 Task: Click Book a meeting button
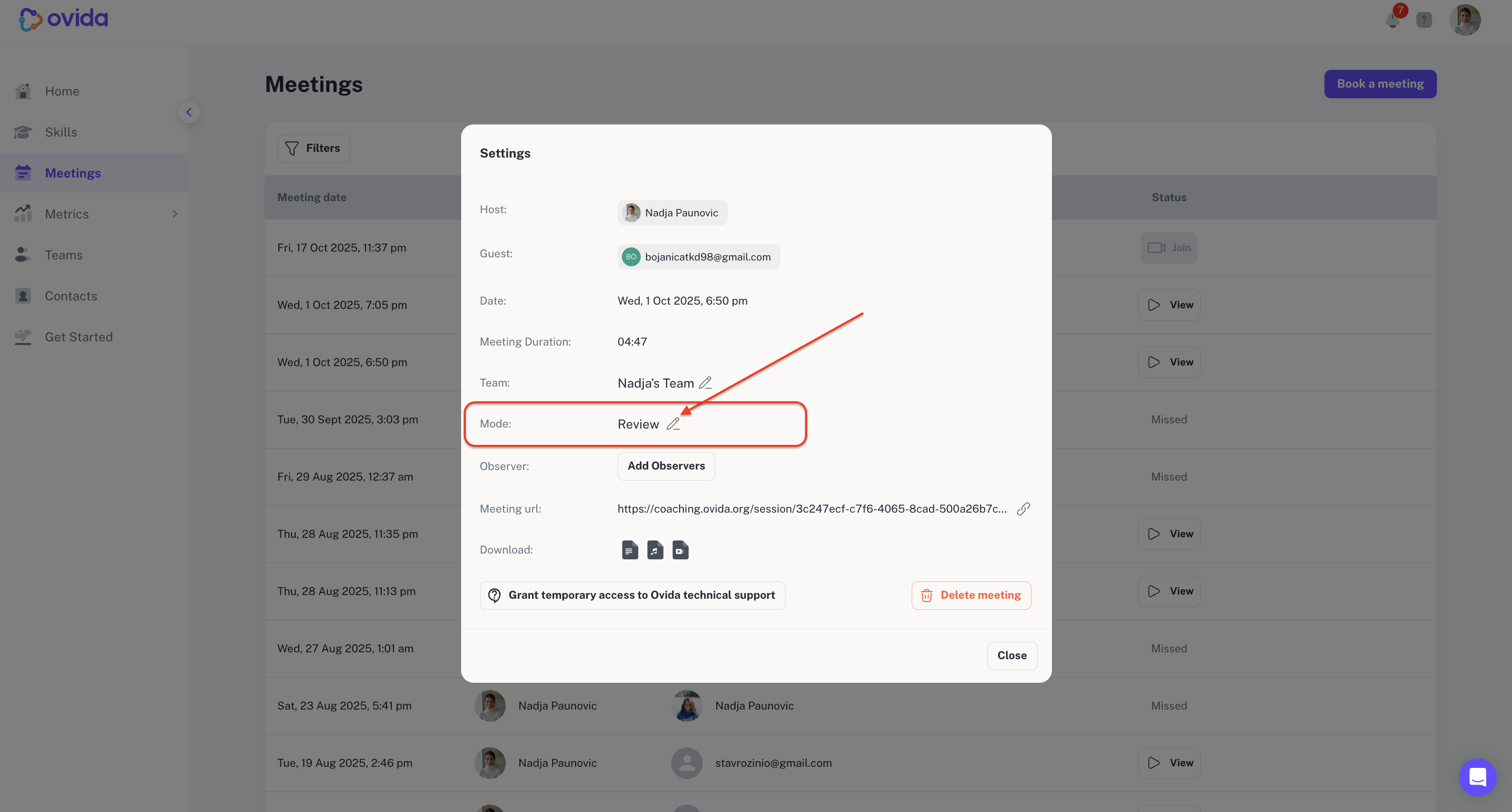point(1380,84)
